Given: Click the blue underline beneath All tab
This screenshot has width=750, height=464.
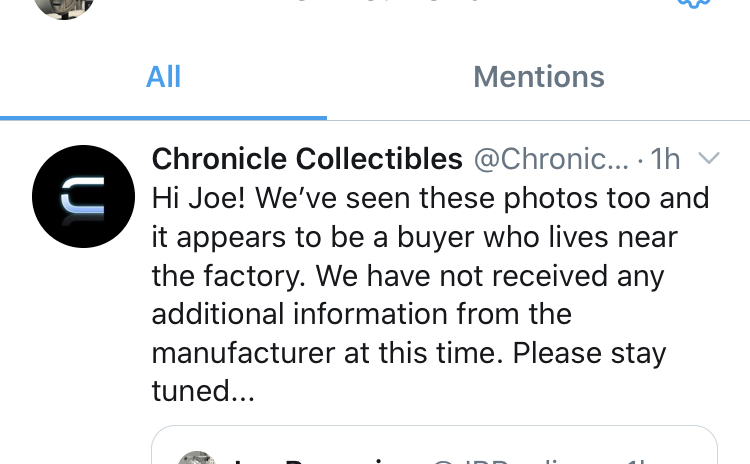Looking at the screenshot, I should coord(163,118).
